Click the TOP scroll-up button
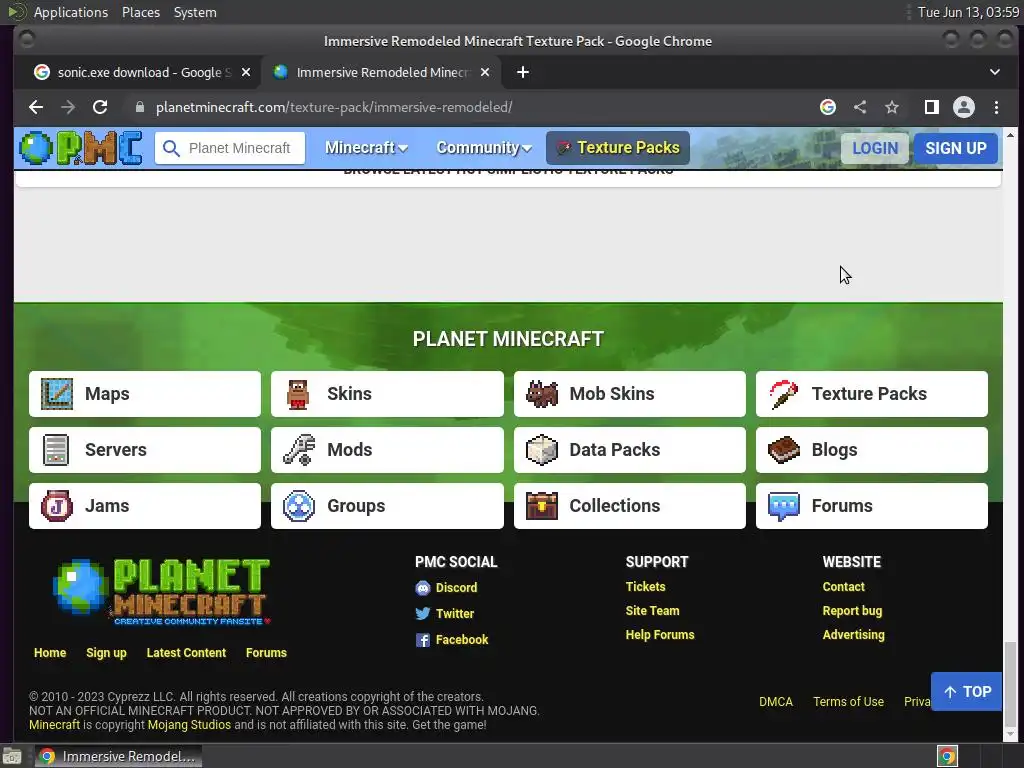The image size is (1024, 768). (967, 692)
